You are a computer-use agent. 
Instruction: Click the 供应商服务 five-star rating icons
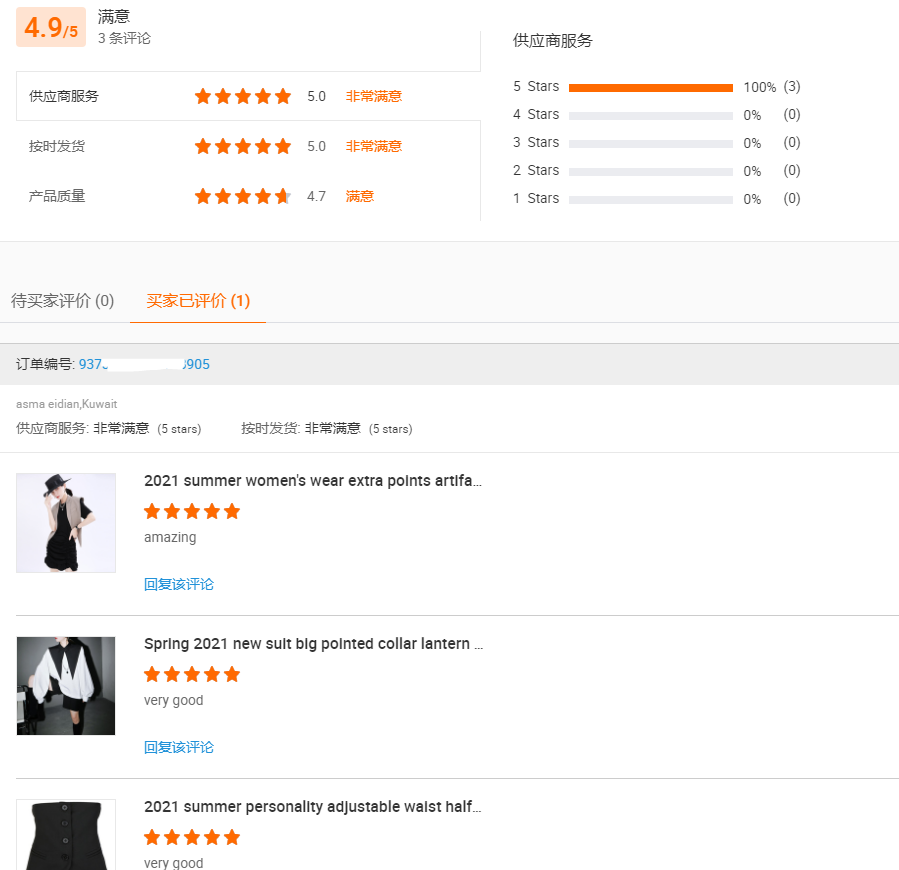pos(243,96)
